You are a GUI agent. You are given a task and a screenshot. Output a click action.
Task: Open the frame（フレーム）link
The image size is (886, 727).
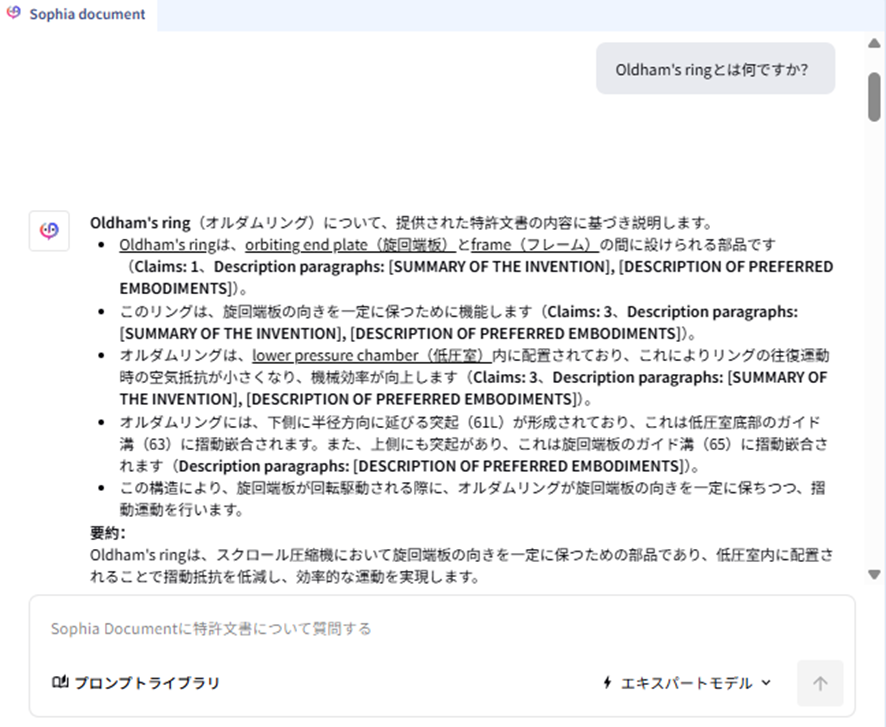click(535, 245)
